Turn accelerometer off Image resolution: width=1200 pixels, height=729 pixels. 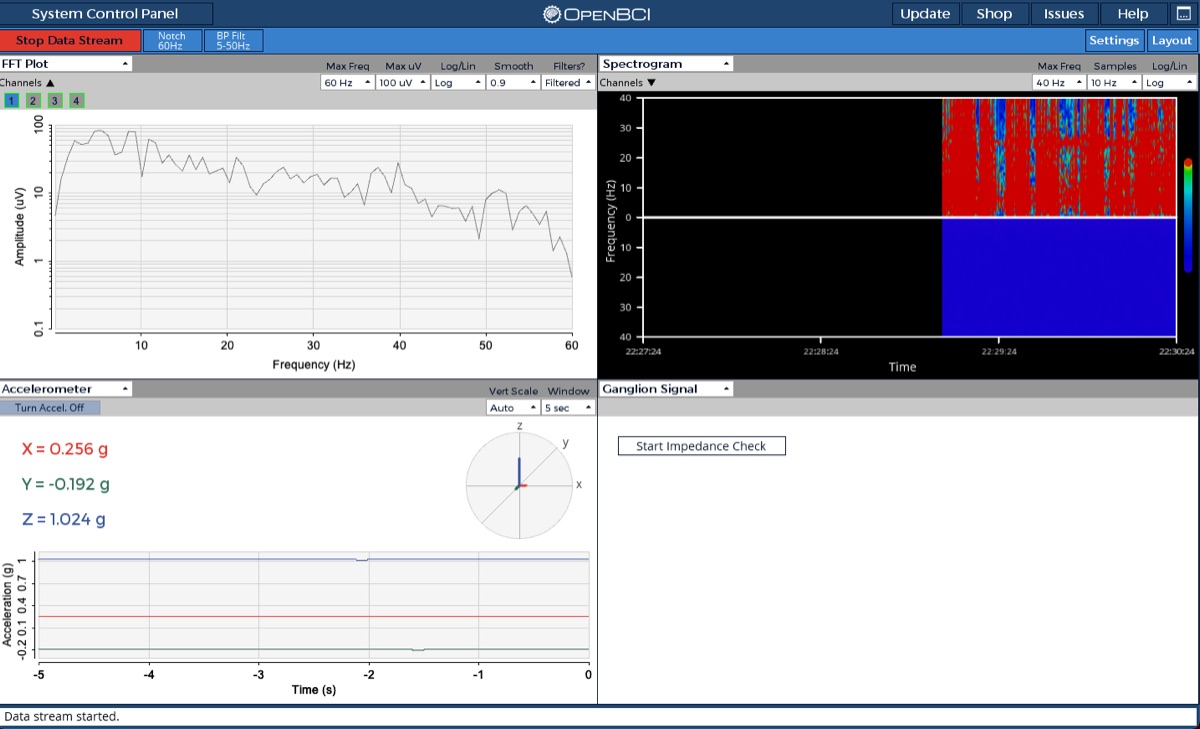[x=50, y=407]
